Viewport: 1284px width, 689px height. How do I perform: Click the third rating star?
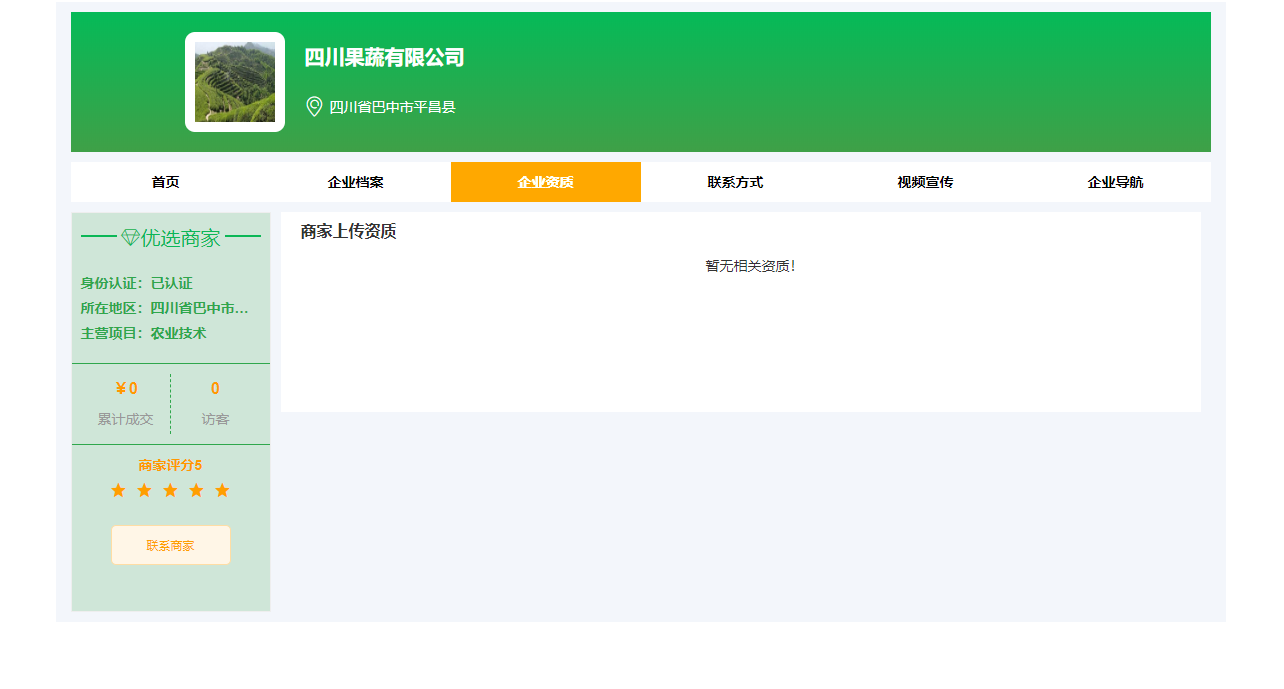[170, 491]
